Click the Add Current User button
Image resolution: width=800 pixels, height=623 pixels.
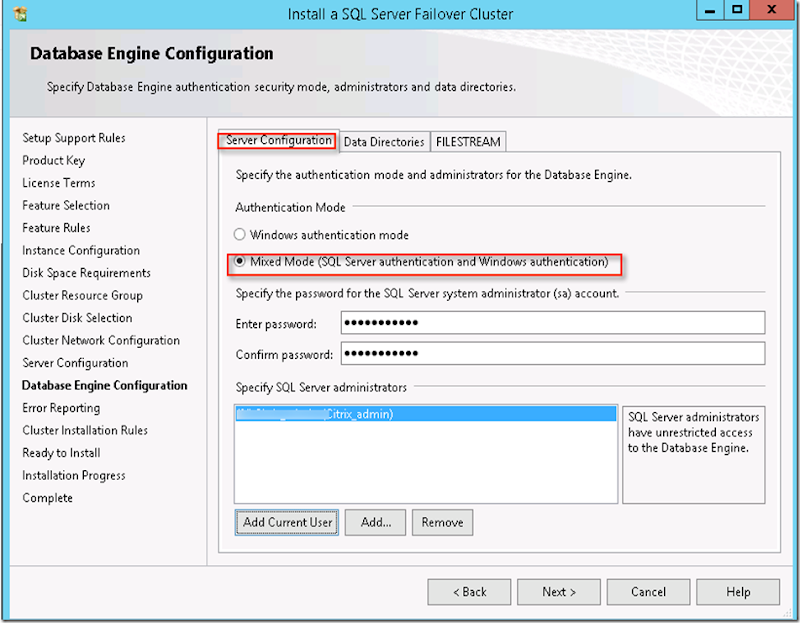click(287, 522)
